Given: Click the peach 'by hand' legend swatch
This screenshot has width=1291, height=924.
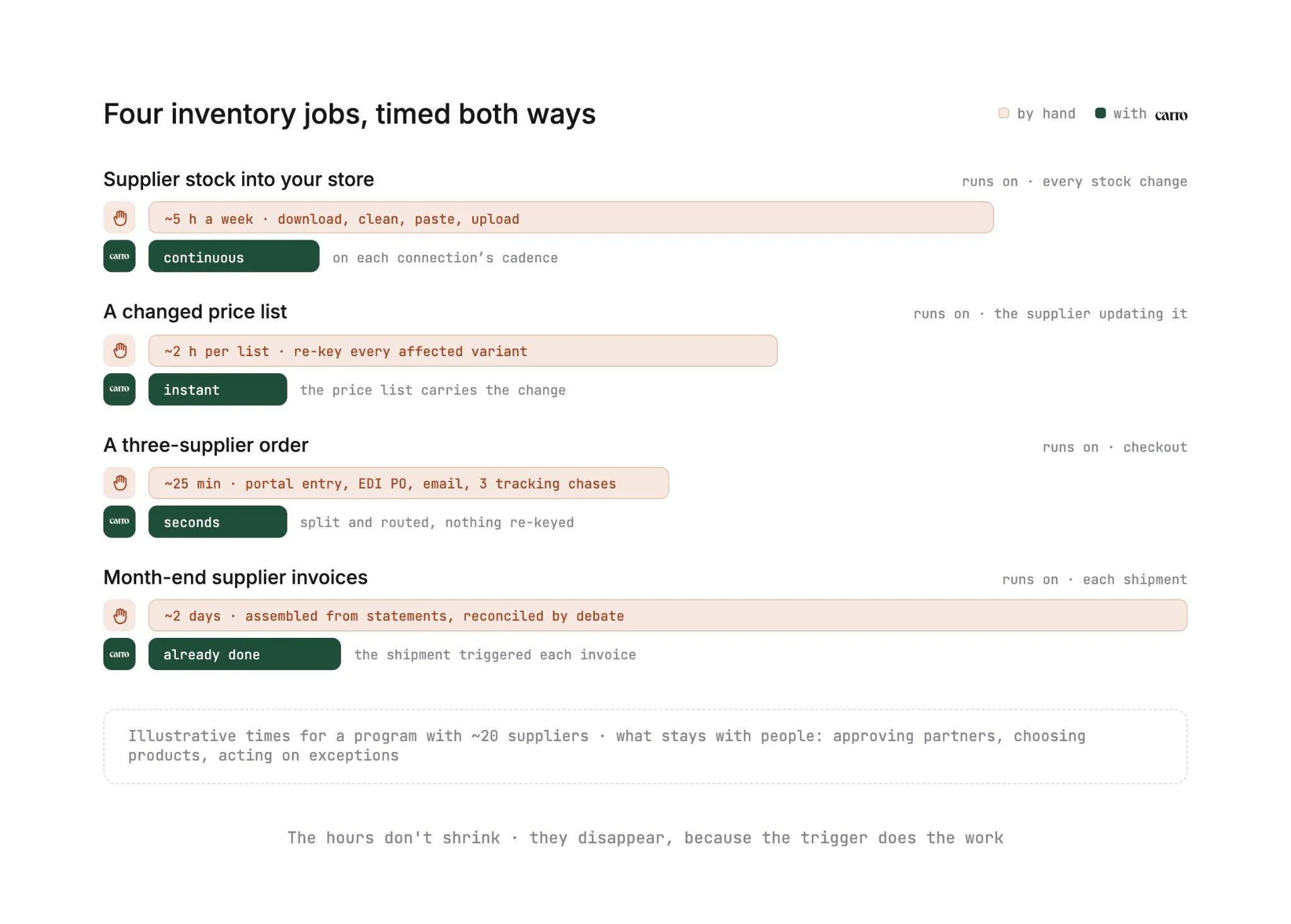Looking at the screenshot, I should pos(1004,113).
